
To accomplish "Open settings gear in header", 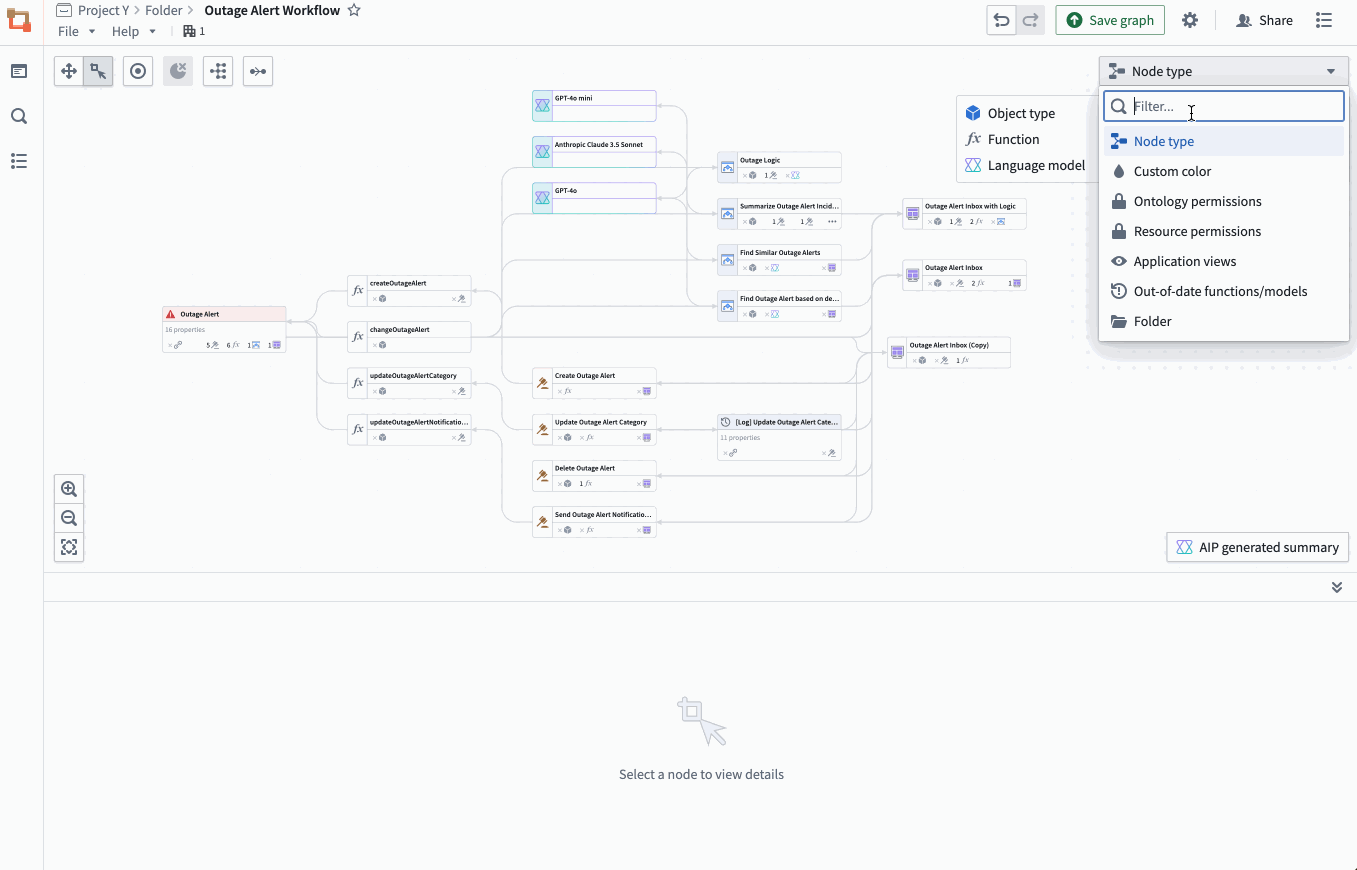I will [x=1190, y=20].
